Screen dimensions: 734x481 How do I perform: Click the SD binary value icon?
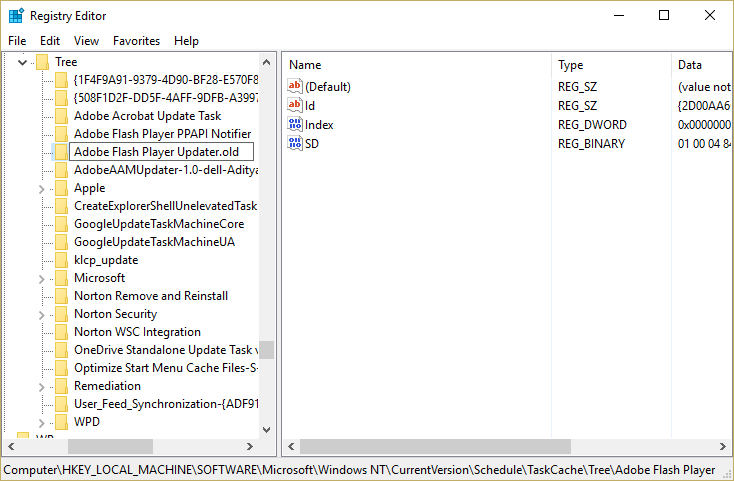point(295,144)
